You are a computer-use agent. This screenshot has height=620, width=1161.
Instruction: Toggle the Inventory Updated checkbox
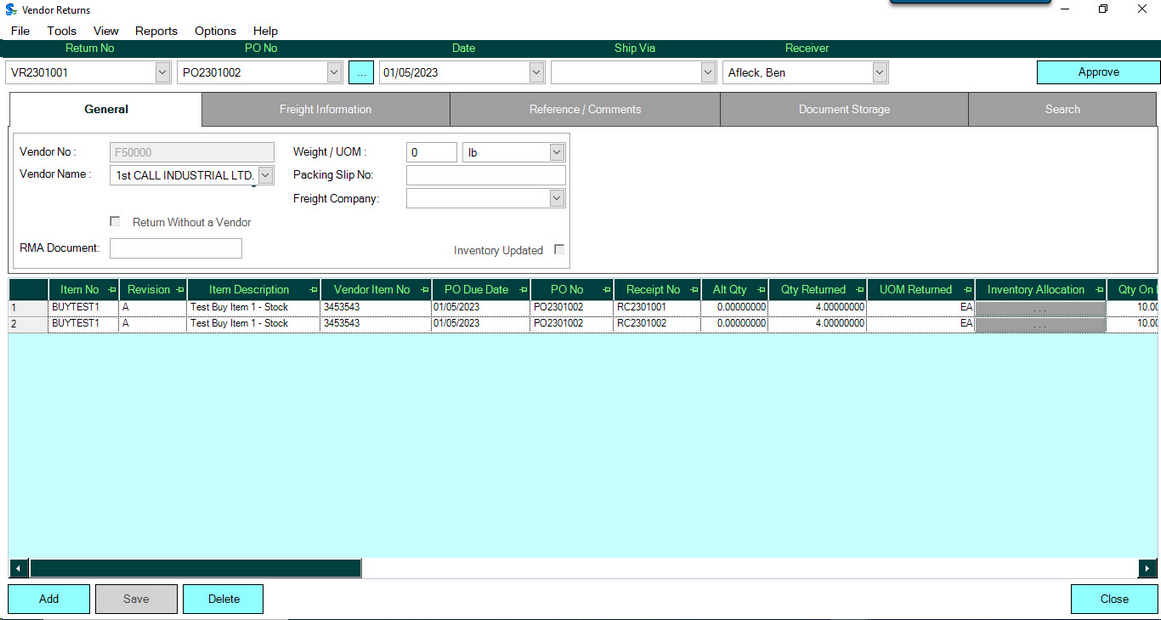pyautogui.click(x=559, y=250)
